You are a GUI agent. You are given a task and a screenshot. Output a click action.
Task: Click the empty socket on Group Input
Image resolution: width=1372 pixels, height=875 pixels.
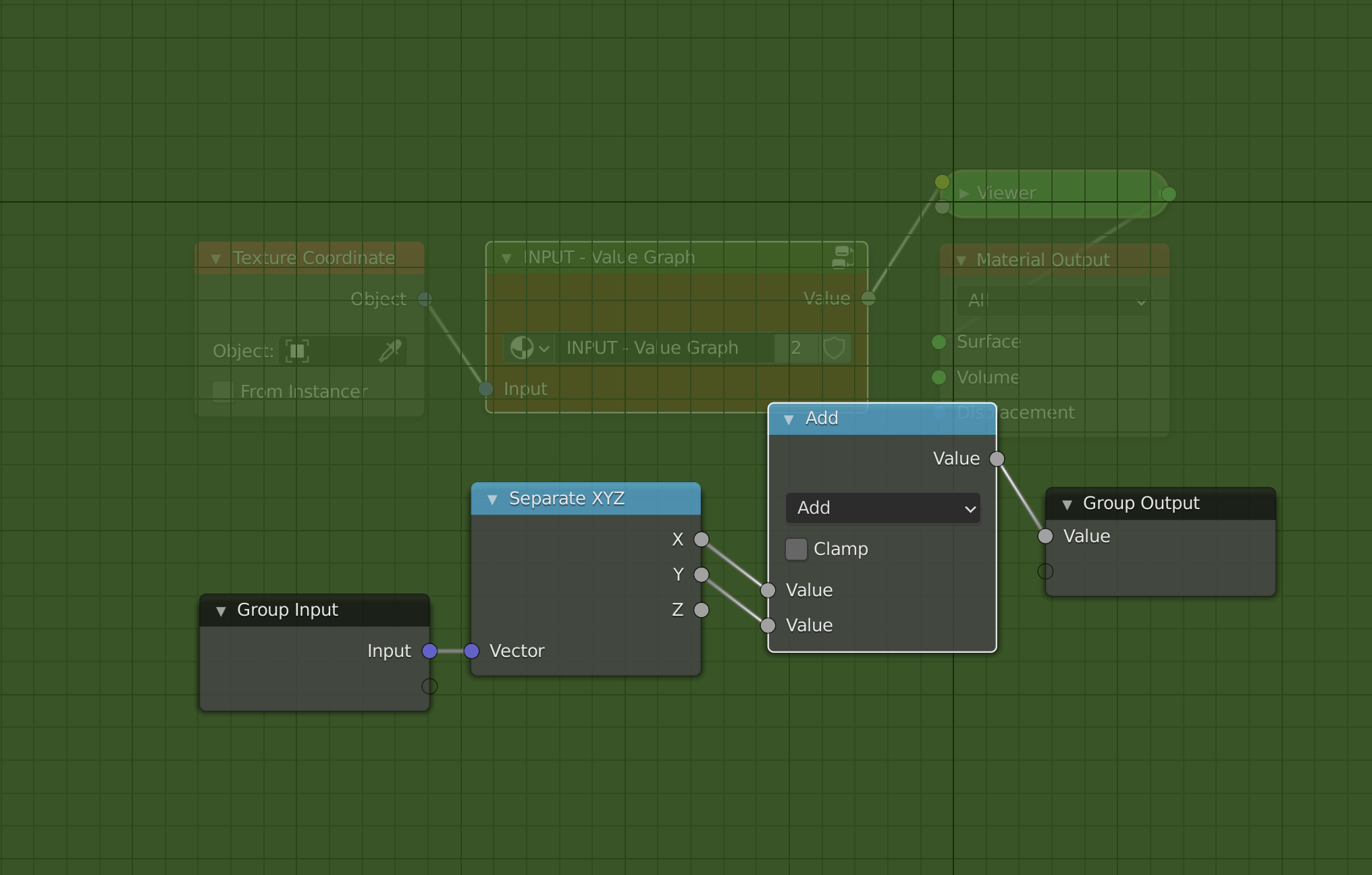[429, 686]
